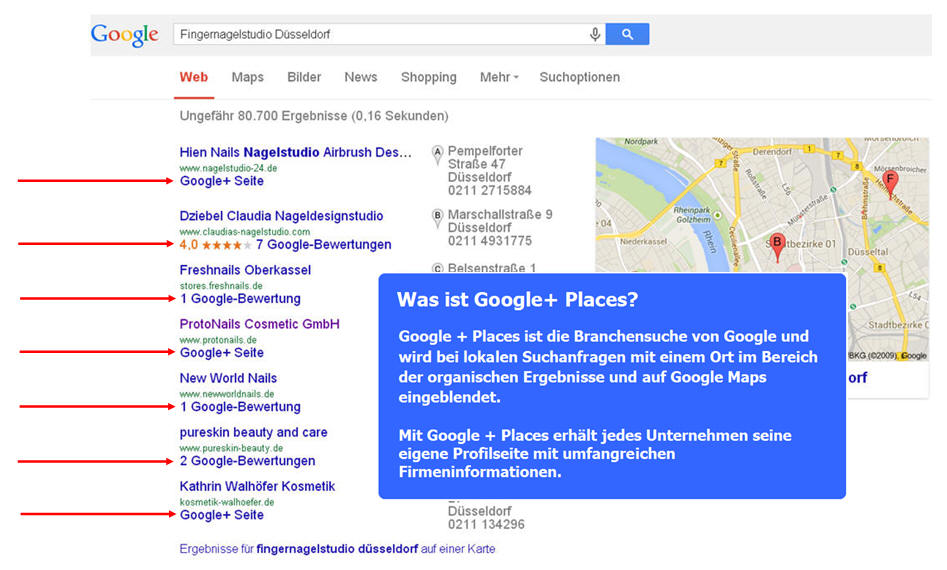Click the search field with Fingernagelstudio Düsseldorf
Screen dimensions: 947x570
tap(378, 34)
